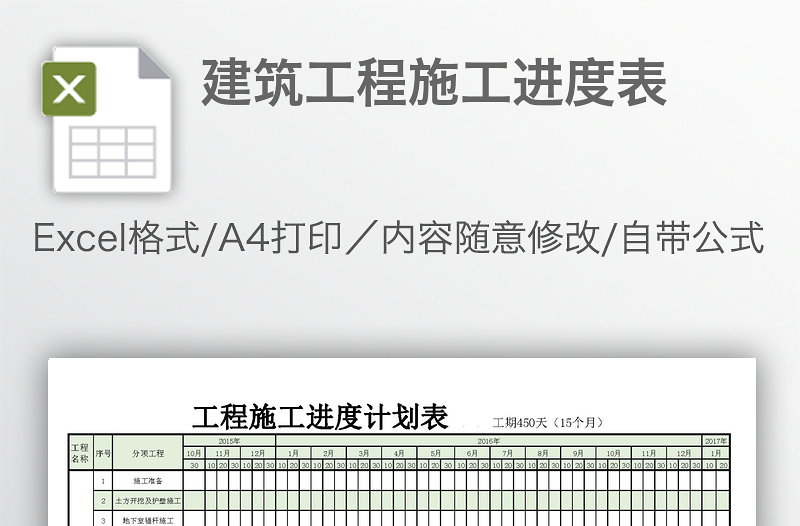Select the 2015年 year header cell
The image size is (800, 526).
point(230,441)
